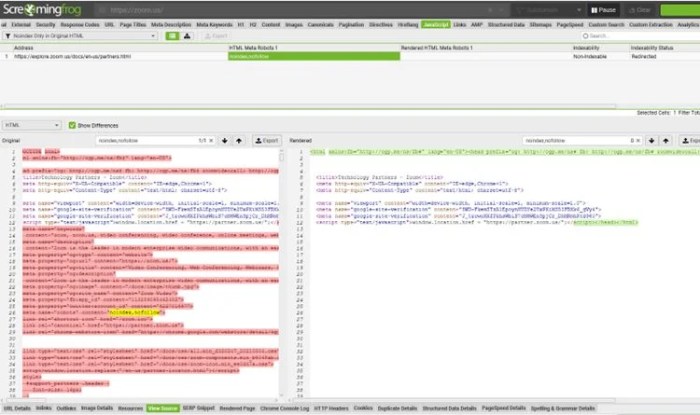
Task: Jump to previous match arrow in Original pane
Action: pos(239,141)
